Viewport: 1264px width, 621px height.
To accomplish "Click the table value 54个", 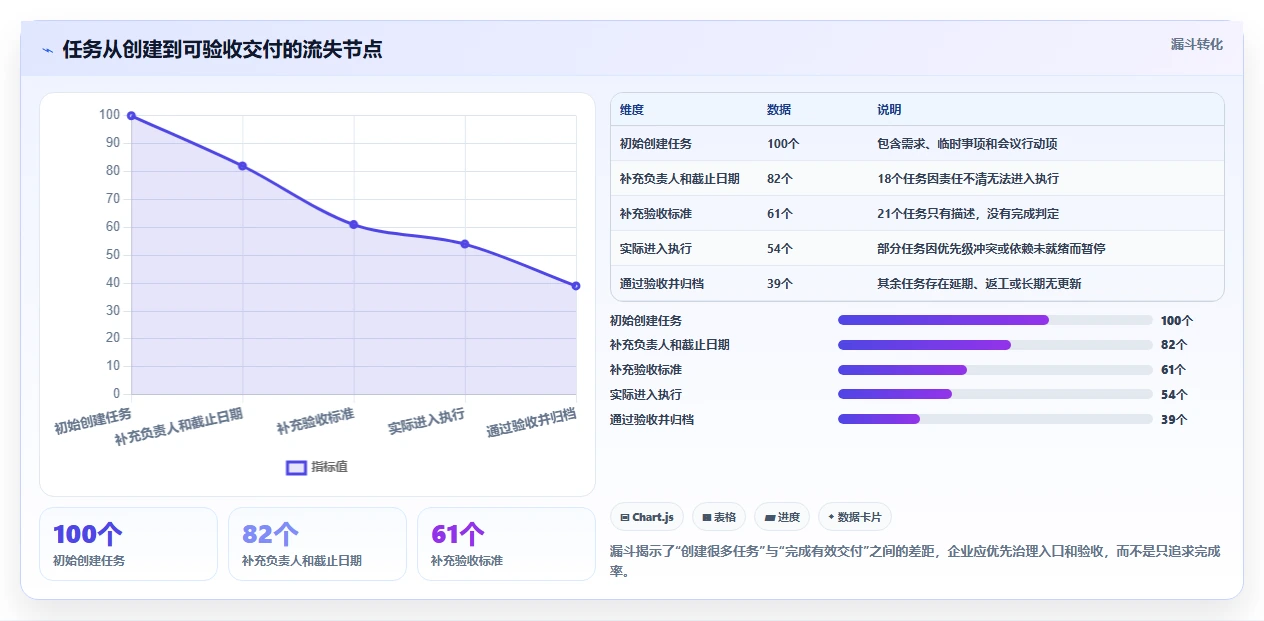I will (x=780, y=249).
